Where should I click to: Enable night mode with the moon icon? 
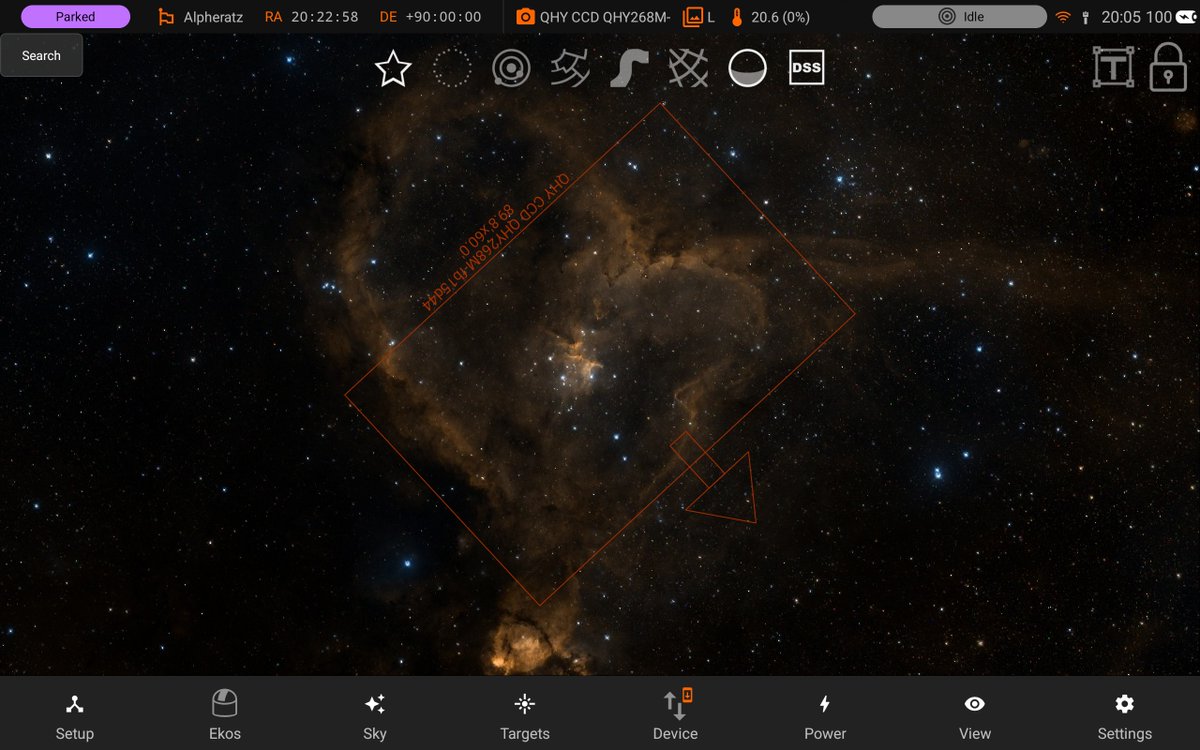[747, 68]
